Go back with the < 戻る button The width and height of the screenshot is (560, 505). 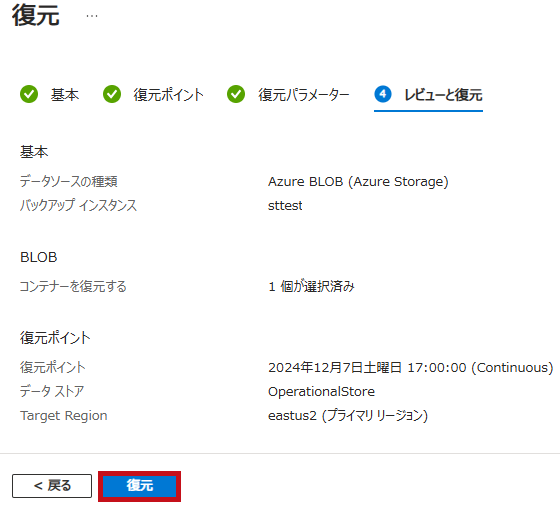pyautogui.click(x=52, y=486)
